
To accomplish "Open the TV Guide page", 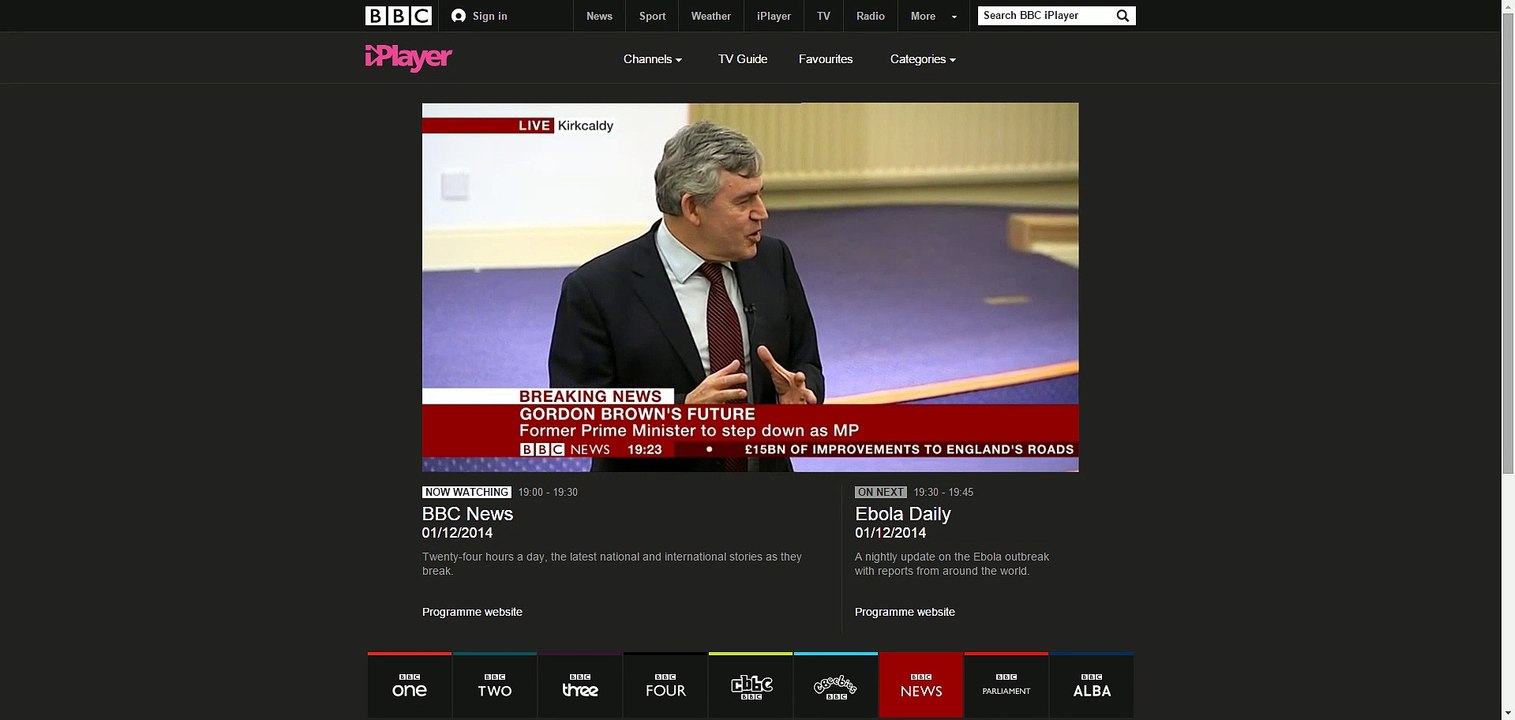I will tap(743, 59).
